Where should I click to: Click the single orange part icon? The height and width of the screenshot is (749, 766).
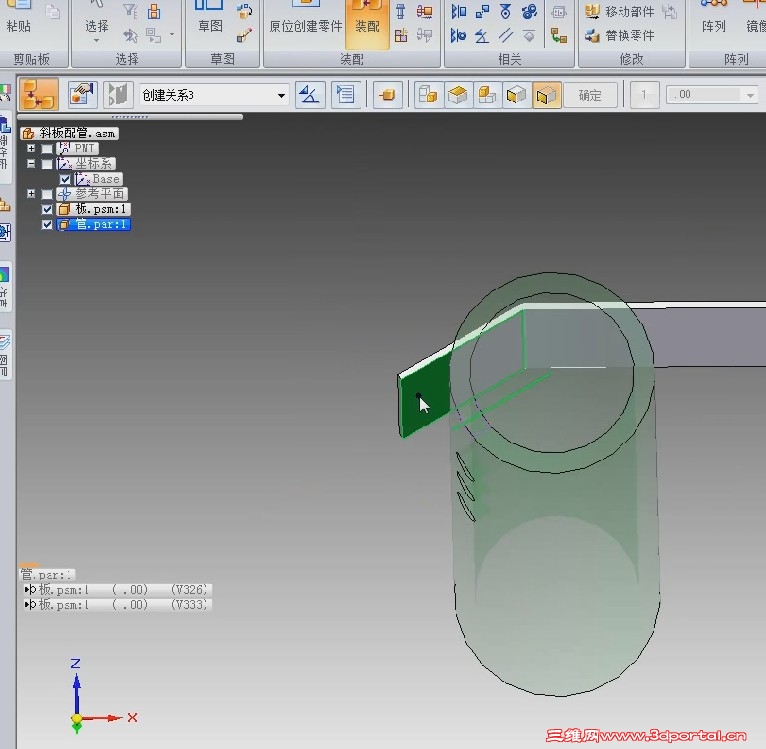[387, 94]
